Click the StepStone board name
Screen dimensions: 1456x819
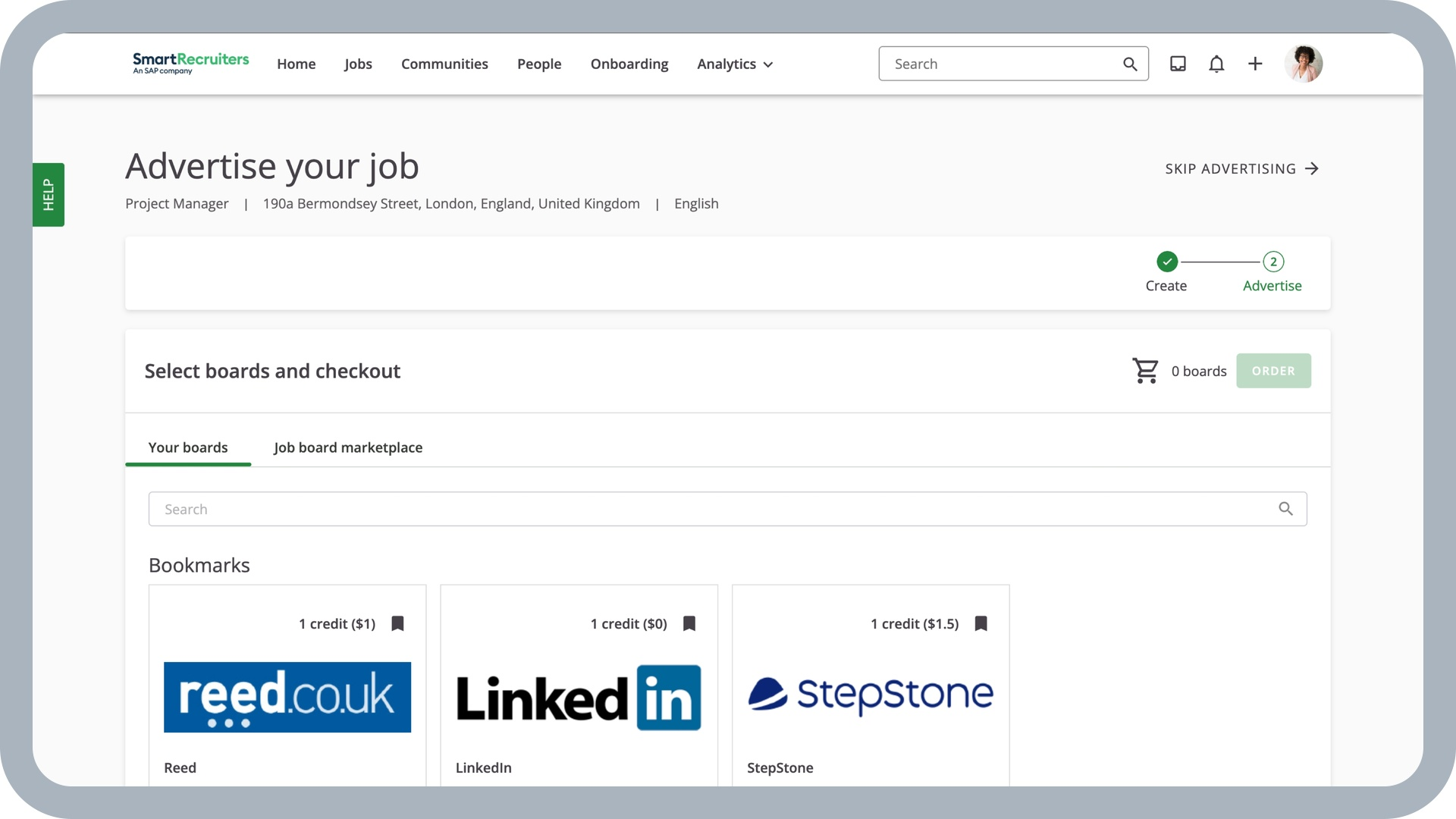(x=780, y=767)
